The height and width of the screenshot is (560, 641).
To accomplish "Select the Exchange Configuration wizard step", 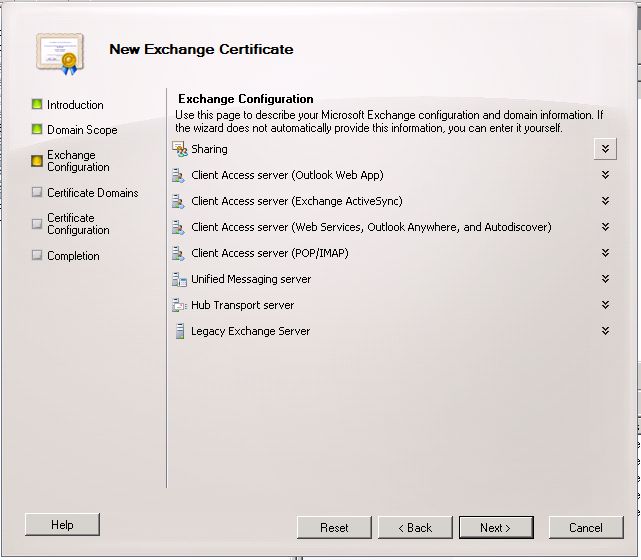I will click(78, 161).
